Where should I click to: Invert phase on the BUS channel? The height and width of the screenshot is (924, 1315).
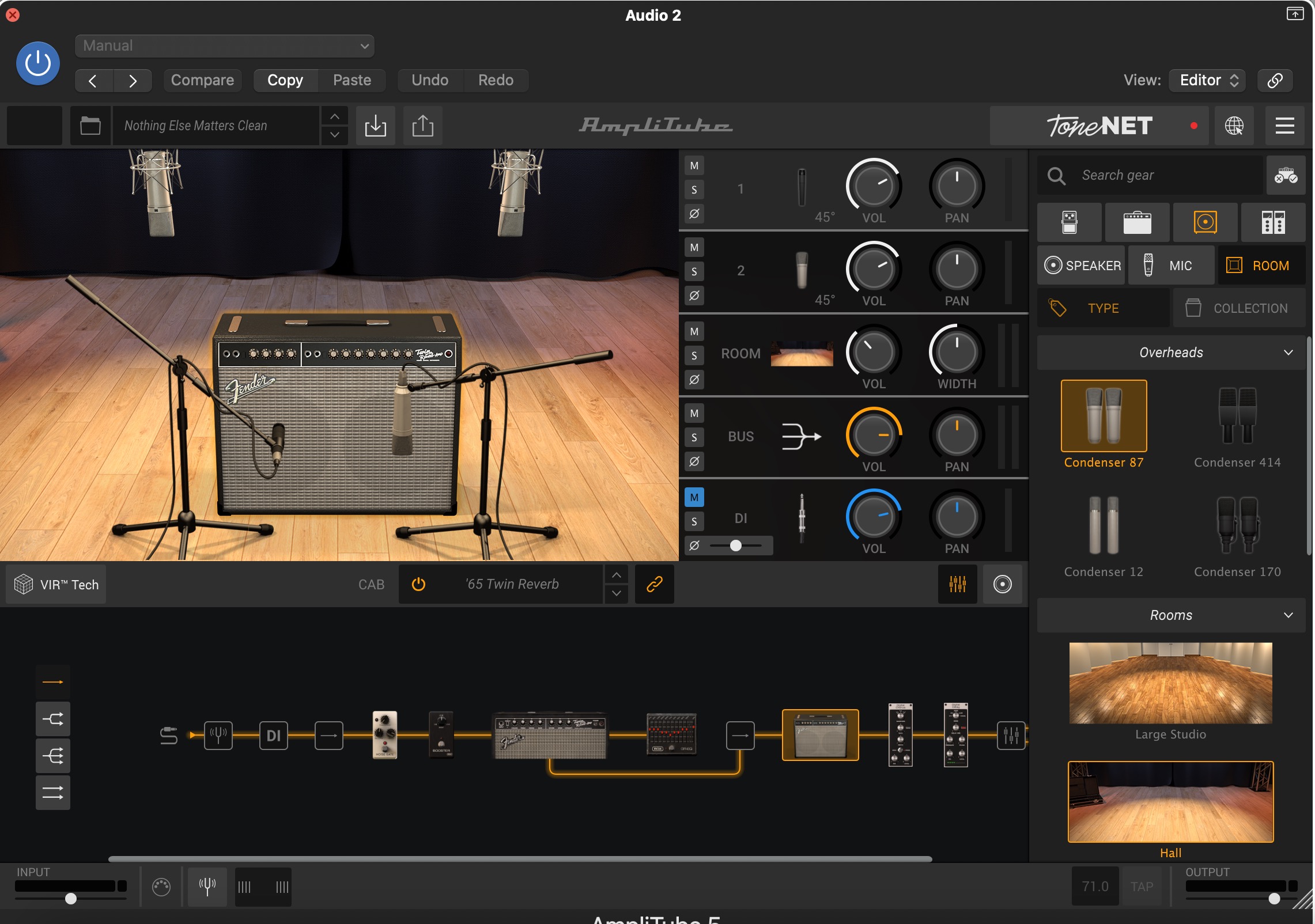tap(694, 461)
